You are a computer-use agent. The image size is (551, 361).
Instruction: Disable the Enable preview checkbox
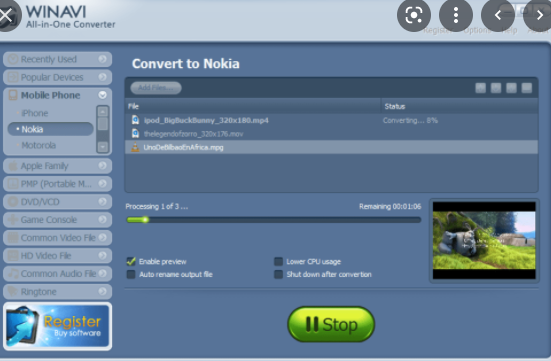(x=131, y=261)
